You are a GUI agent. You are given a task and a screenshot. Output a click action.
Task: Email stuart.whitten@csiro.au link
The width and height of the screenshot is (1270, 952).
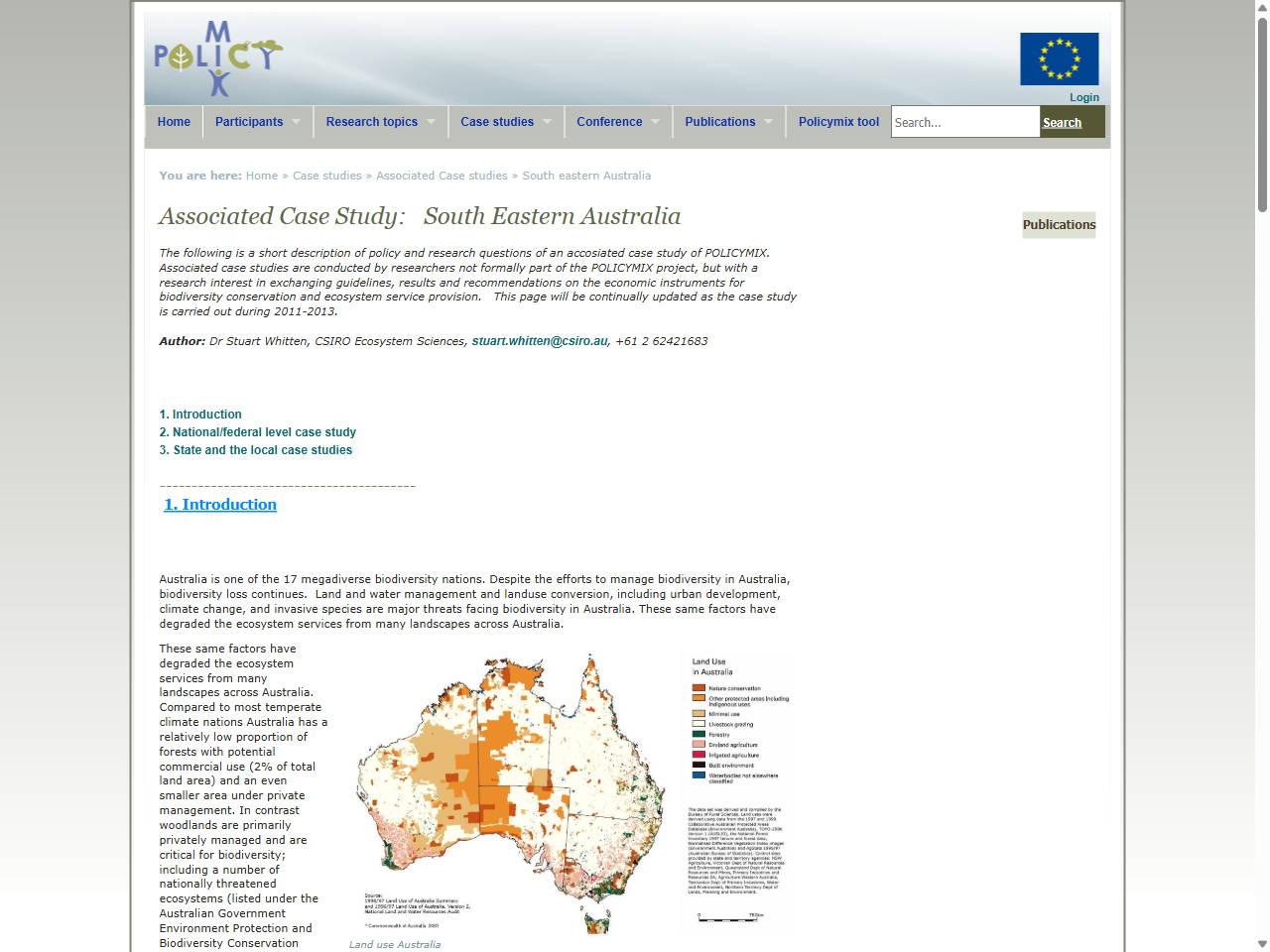click(540, 341)
